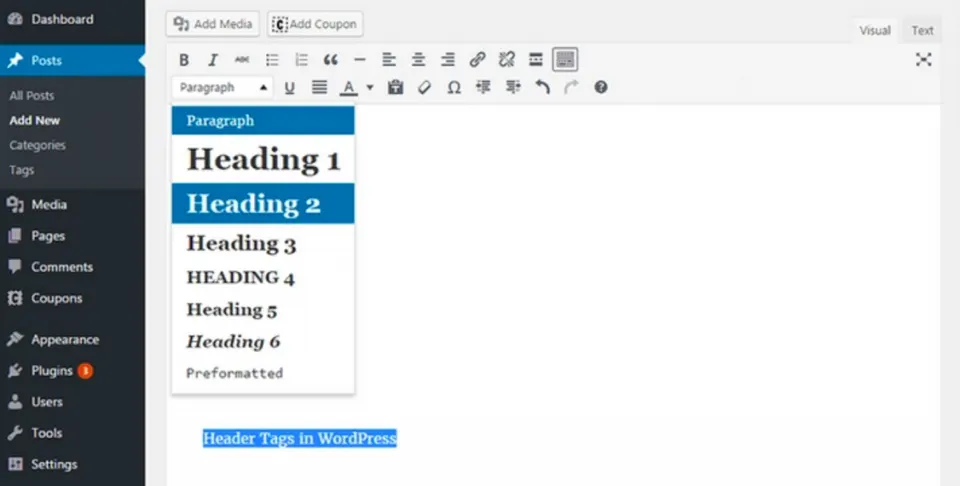
Task: Choose Heading 1 format
Action: pos(263,159)
